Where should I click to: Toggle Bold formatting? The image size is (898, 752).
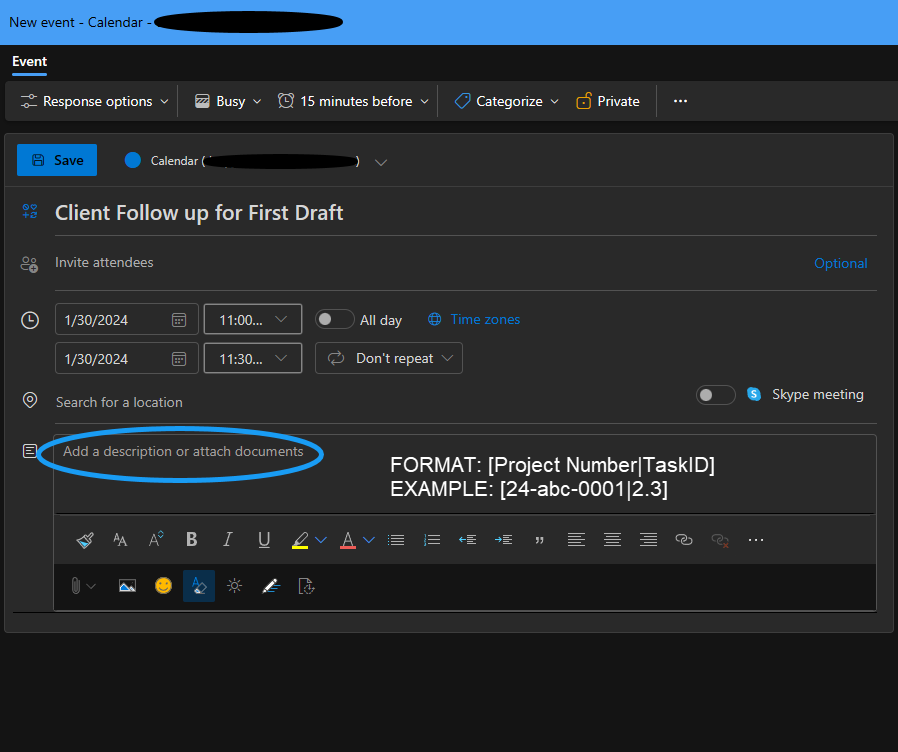click(192, 540)
